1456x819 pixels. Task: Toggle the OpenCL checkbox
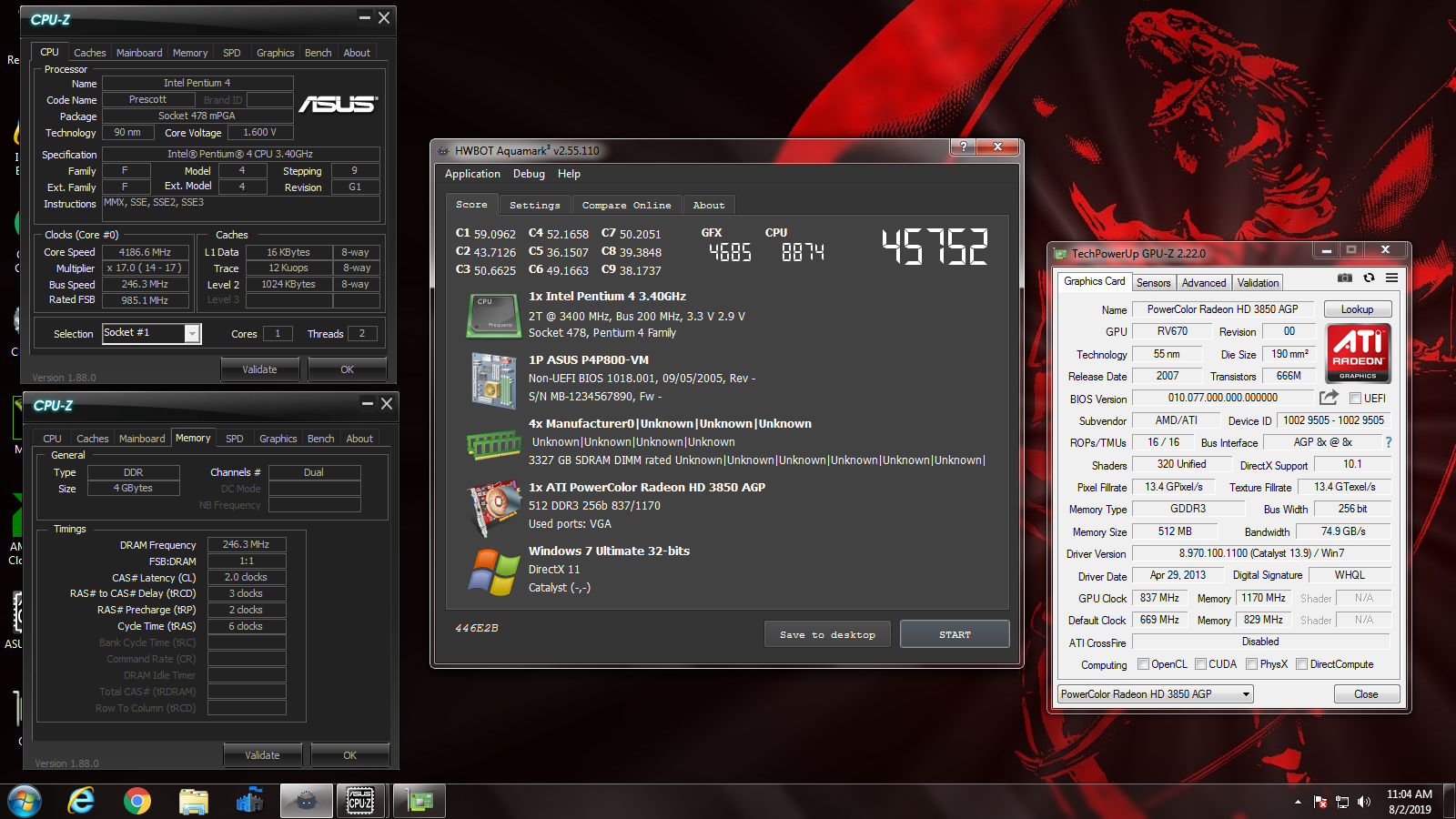coord(1143,664)
